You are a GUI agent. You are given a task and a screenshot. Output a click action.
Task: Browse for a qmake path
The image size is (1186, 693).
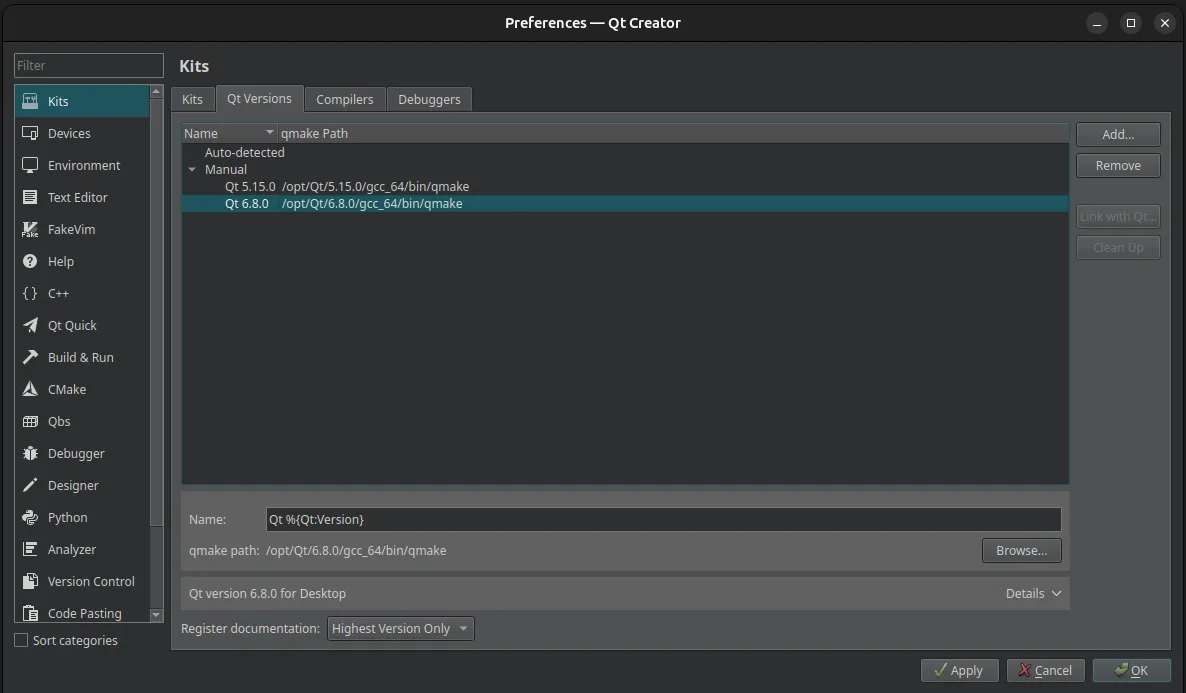pos(1021,550)
